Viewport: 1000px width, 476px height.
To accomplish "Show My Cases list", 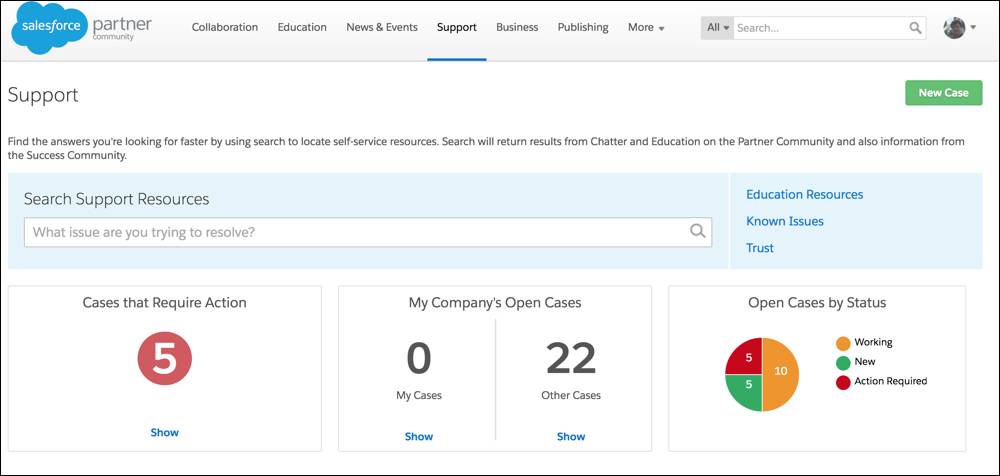I will click(418, 436).
